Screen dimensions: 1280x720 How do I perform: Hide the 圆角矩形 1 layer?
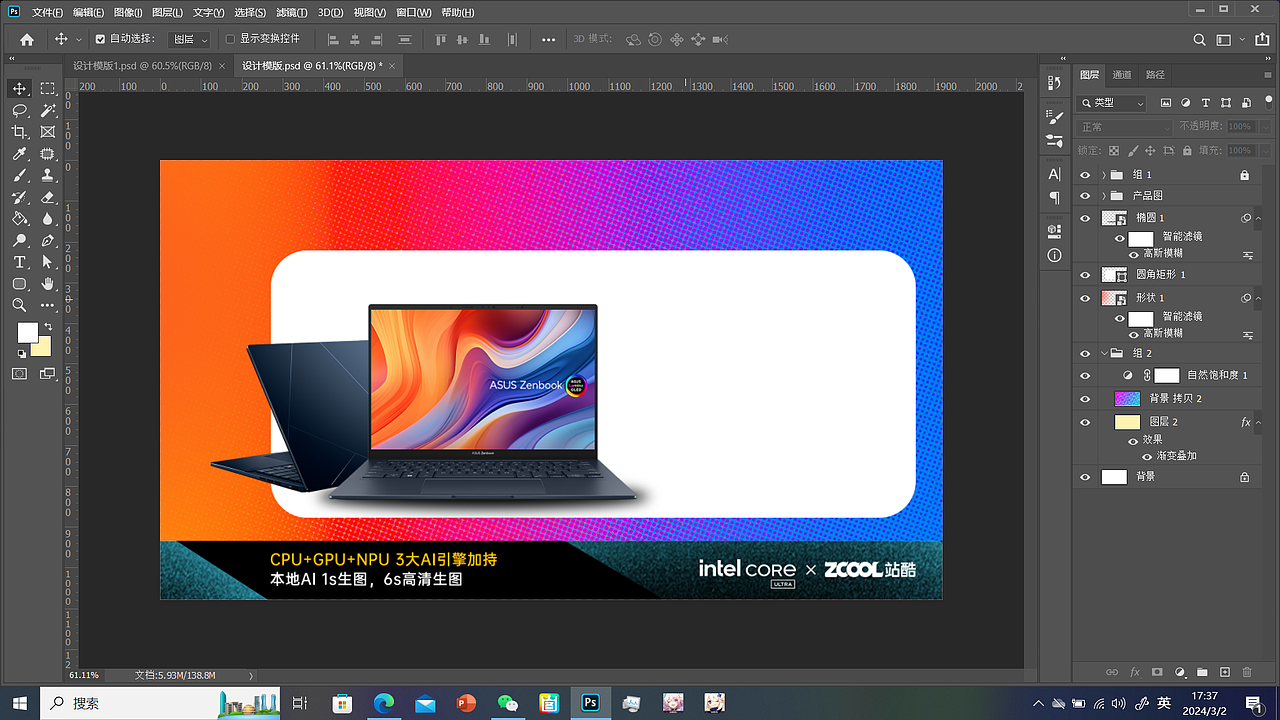[x=1085, y=274]
